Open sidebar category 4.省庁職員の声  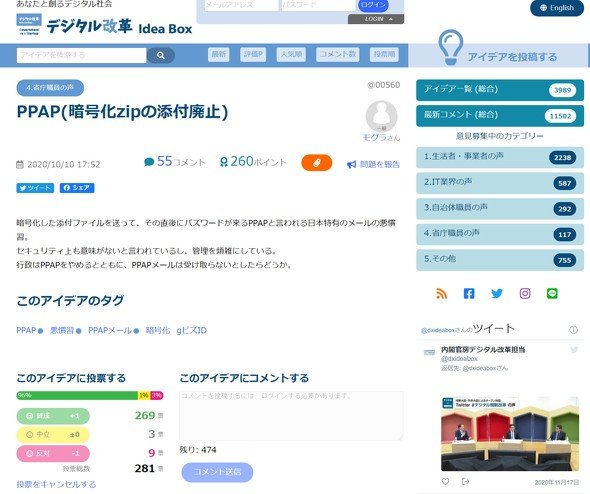(x=500, y=234)
